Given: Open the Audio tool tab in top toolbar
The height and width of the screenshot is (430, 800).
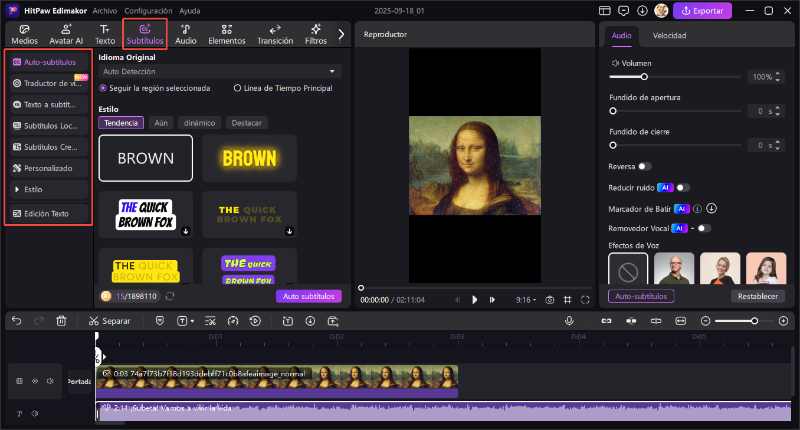Looking at the screenshot, I should point(186,34).
